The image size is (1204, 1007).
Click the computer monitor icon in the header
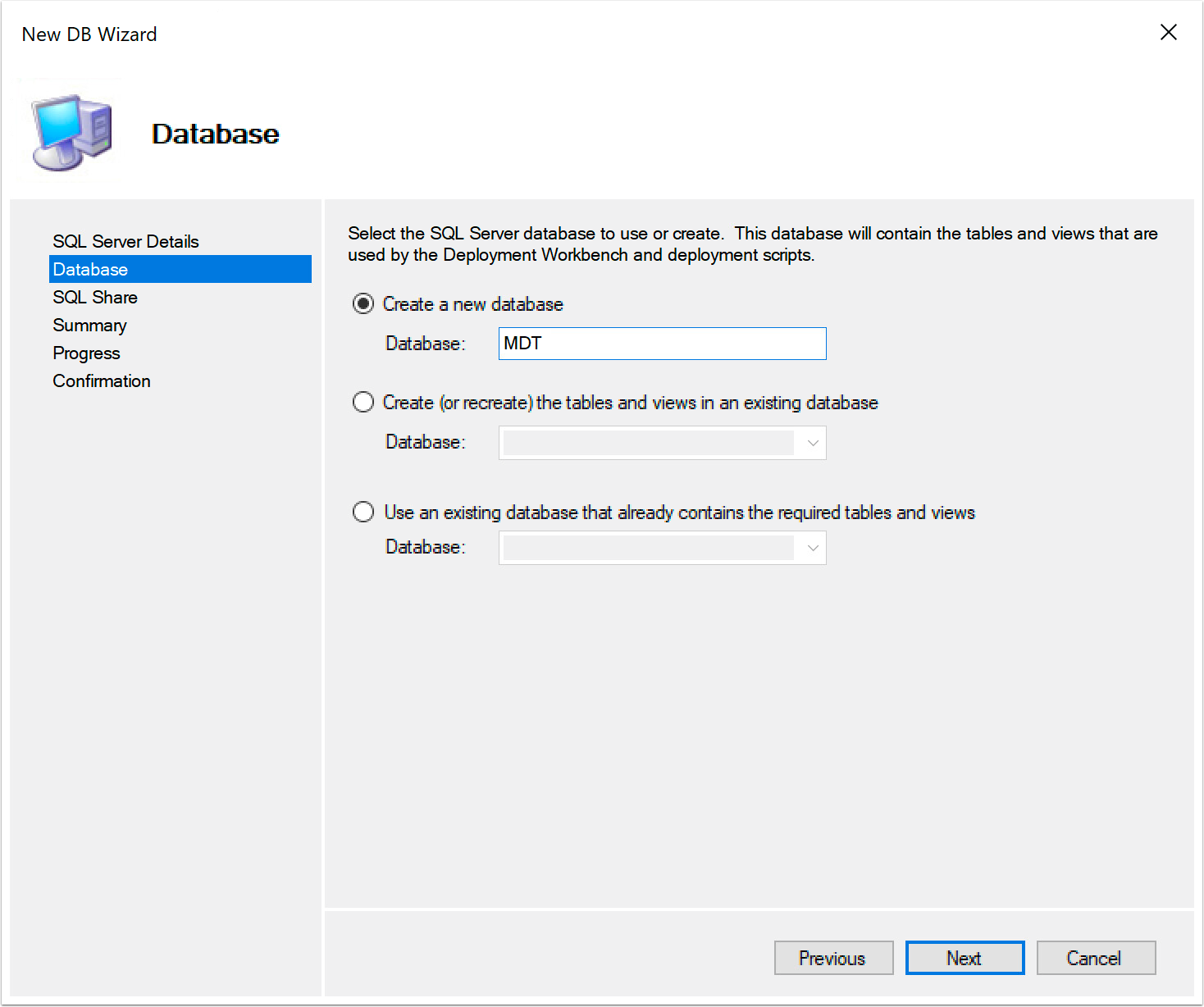click(x=70, y=131)
